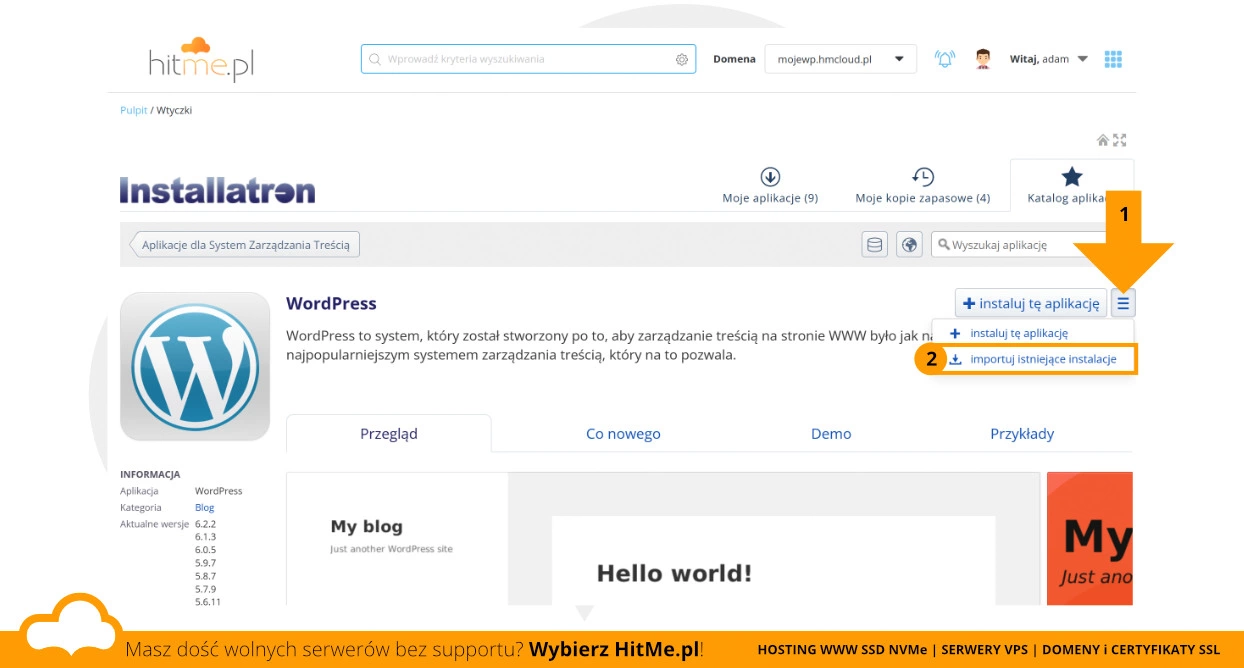Switch to the Demo tab
The image size is (1244, 668).
coord(831,434)
